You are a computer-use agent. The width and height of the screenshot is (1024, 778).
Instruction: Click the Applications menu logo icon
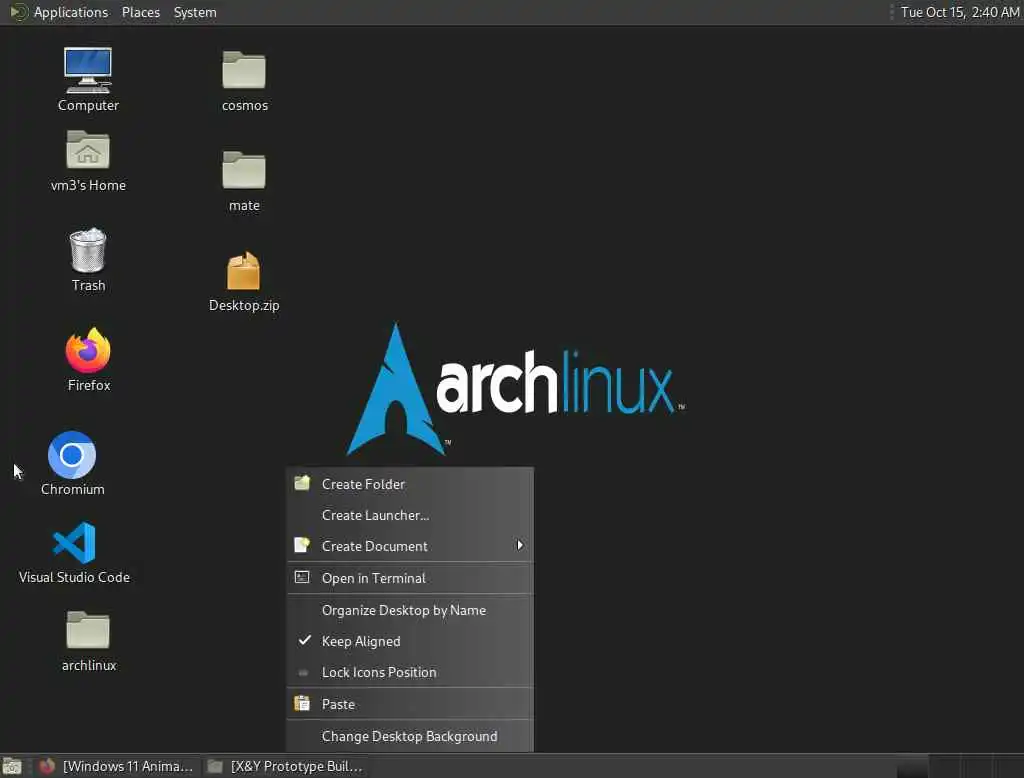pos(18,12)
